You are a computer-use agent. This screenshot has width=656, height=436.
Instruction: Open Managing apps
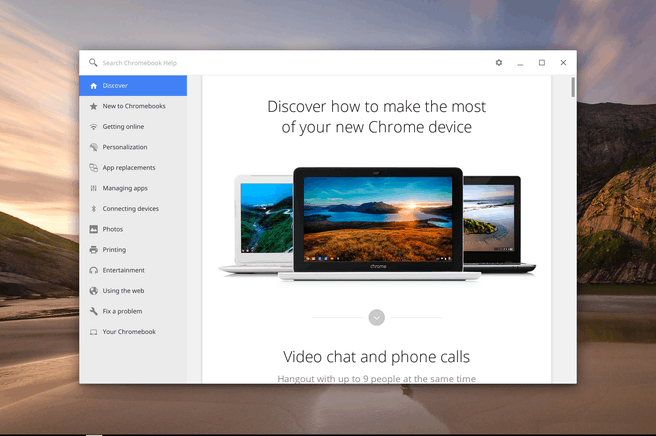133,188
